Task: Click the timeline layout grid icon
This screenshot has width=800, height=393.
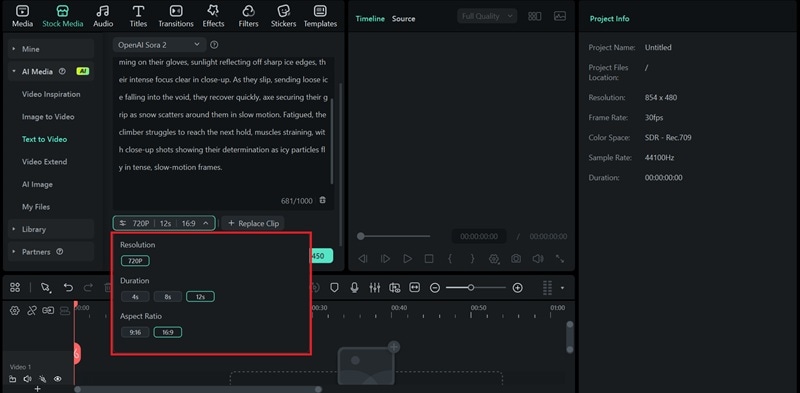Action: pyautogui.click(x=15, y=288)
